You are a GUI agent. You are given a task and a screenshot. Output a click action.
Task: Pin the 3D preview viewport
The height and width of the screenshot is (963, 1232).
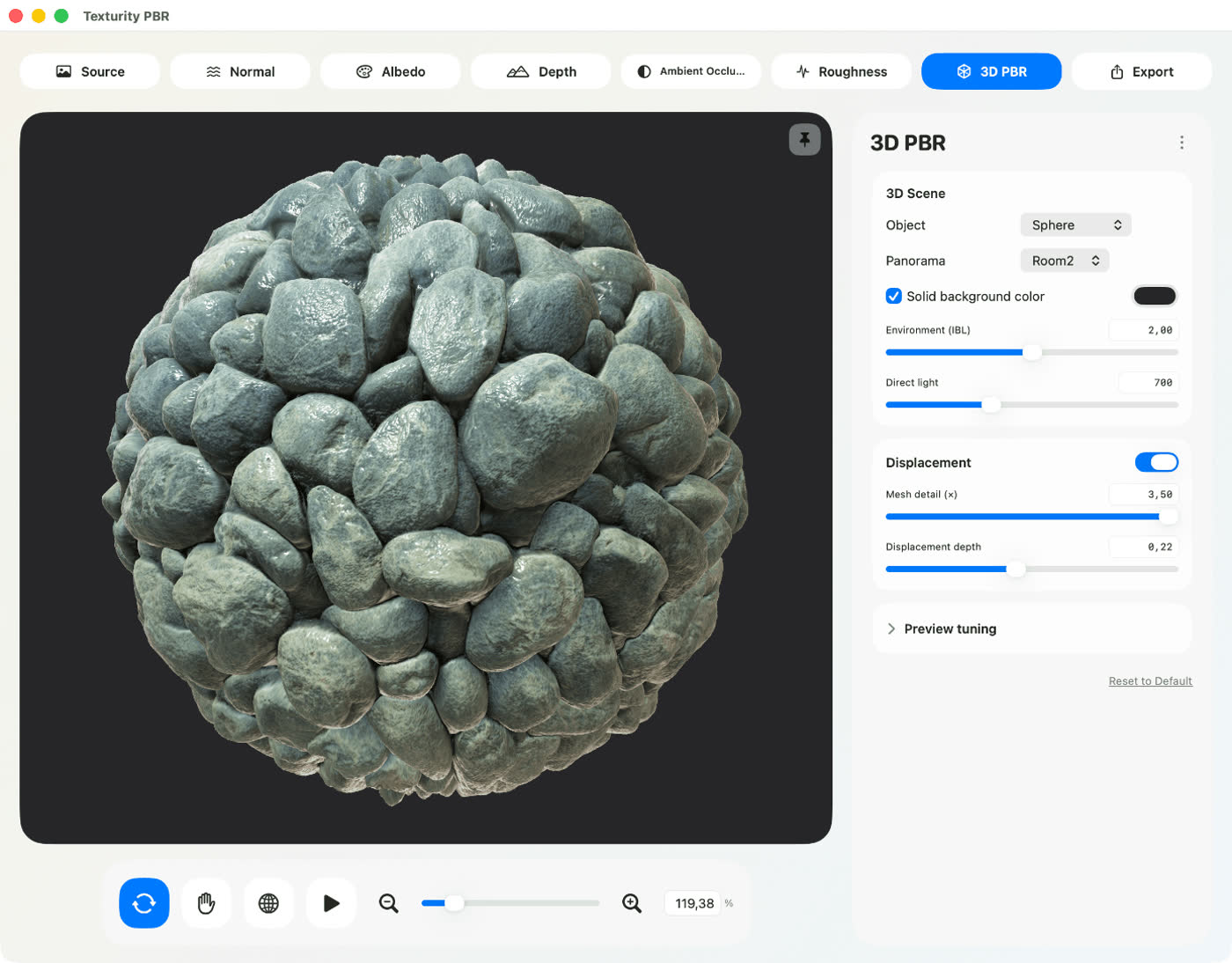click(804, 139)
